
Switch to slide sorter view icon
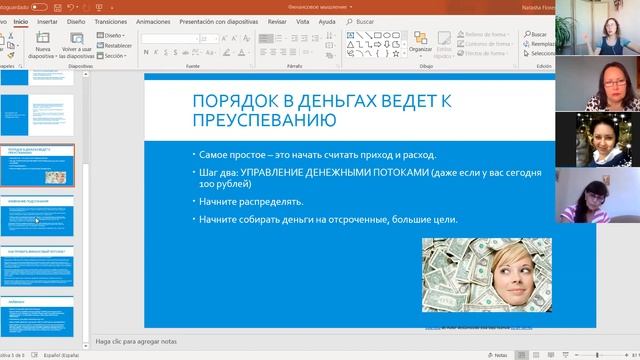[536, 355]
